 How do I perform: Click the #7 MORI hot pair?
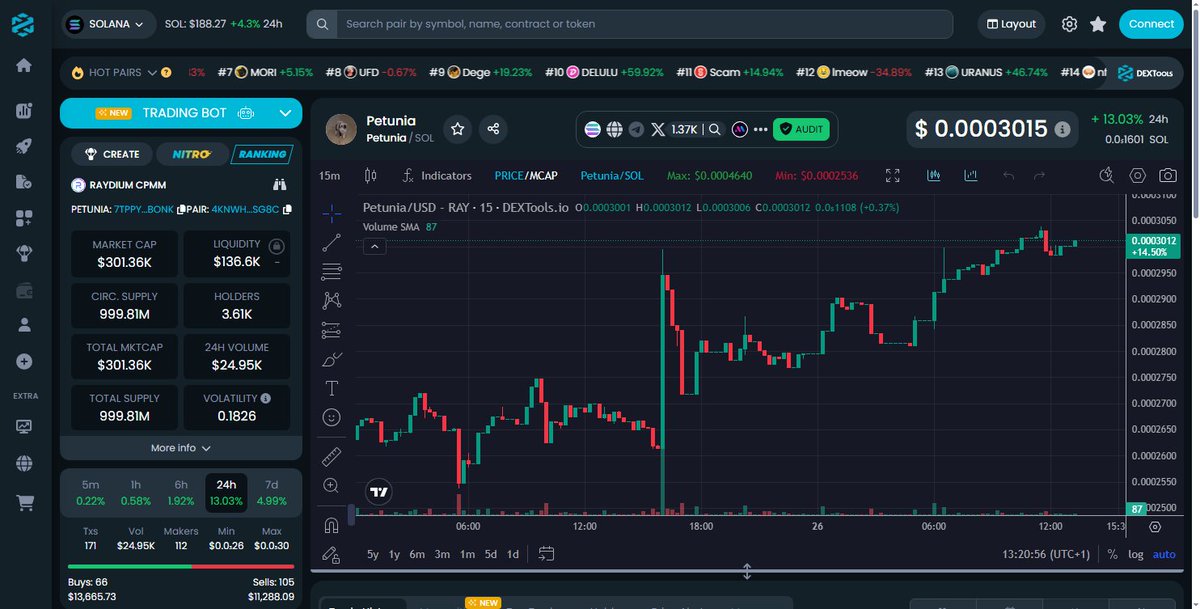pyautogui.click(x=265, y=72)
